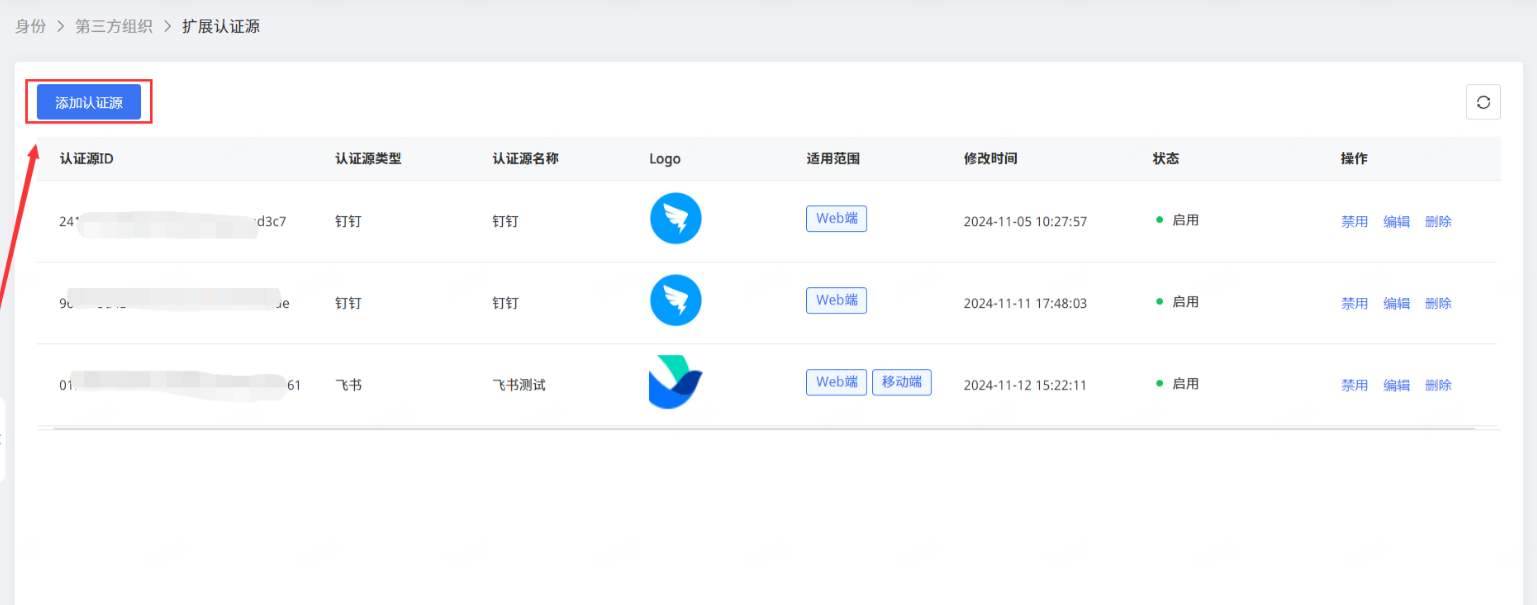
Task: Edit the first 钉钉 authentication source
Action: click(x=1396, y=222)
